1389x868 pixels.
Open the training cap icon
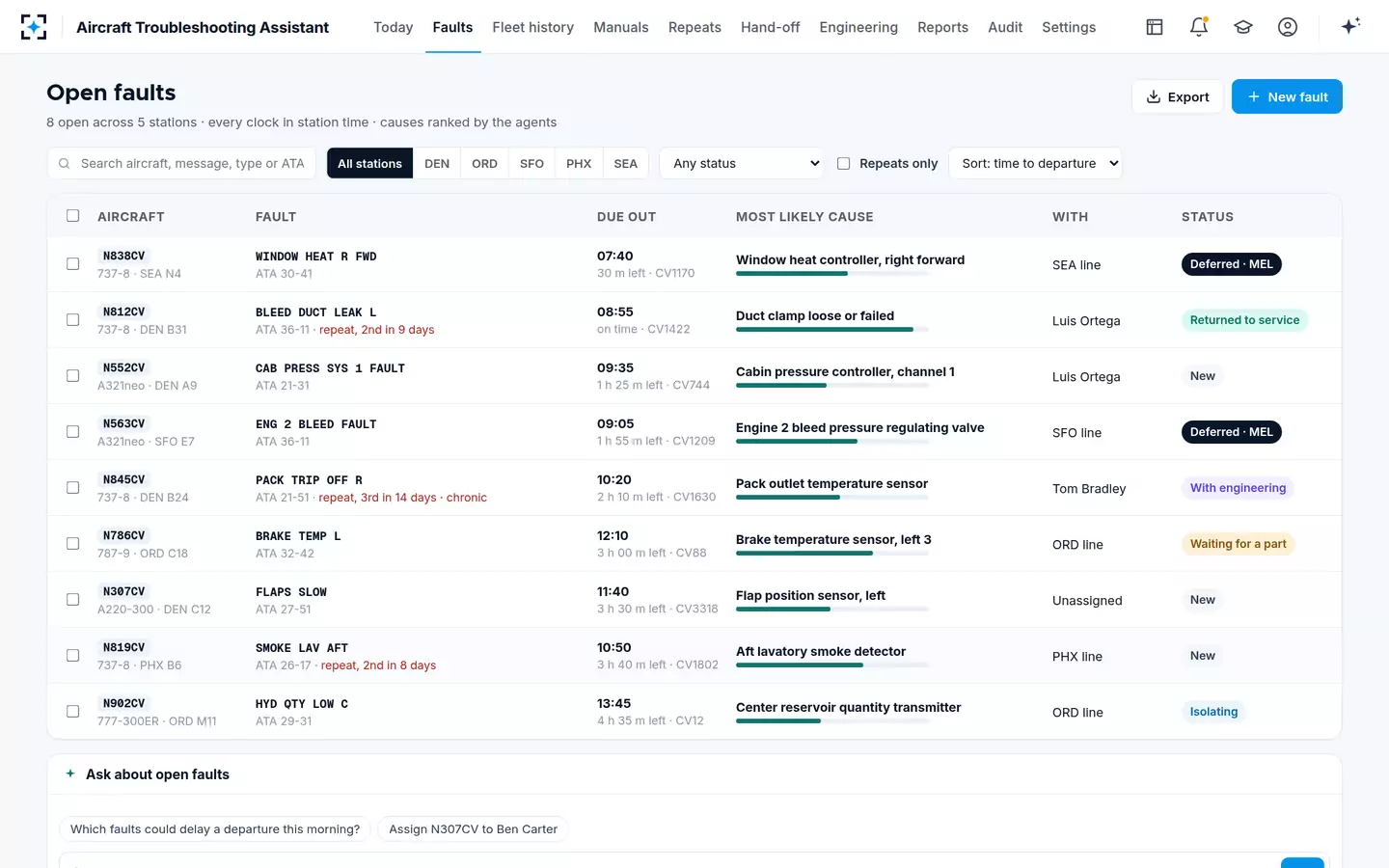click(1243, 27)
